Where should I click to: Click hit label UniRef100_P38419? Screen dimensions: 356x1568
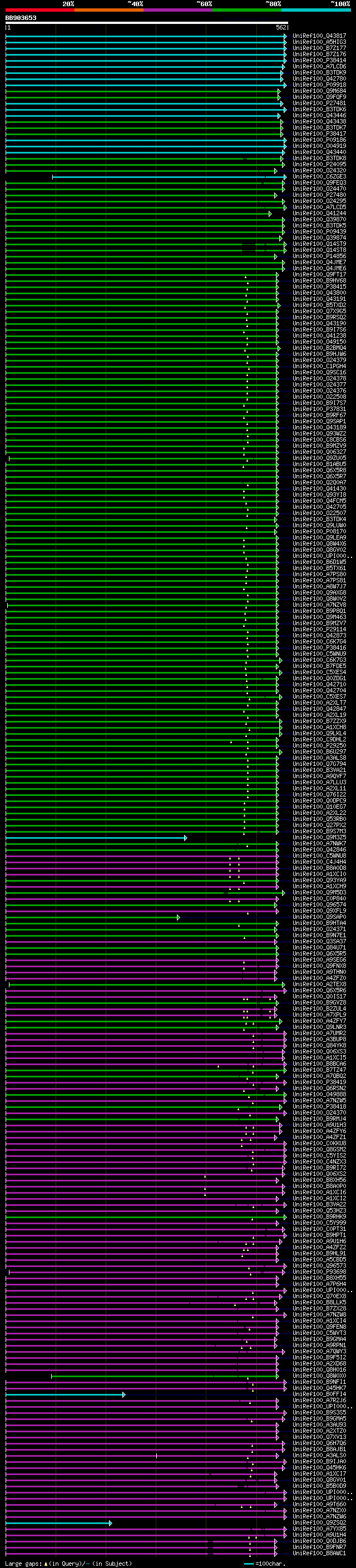(319, 1082)
